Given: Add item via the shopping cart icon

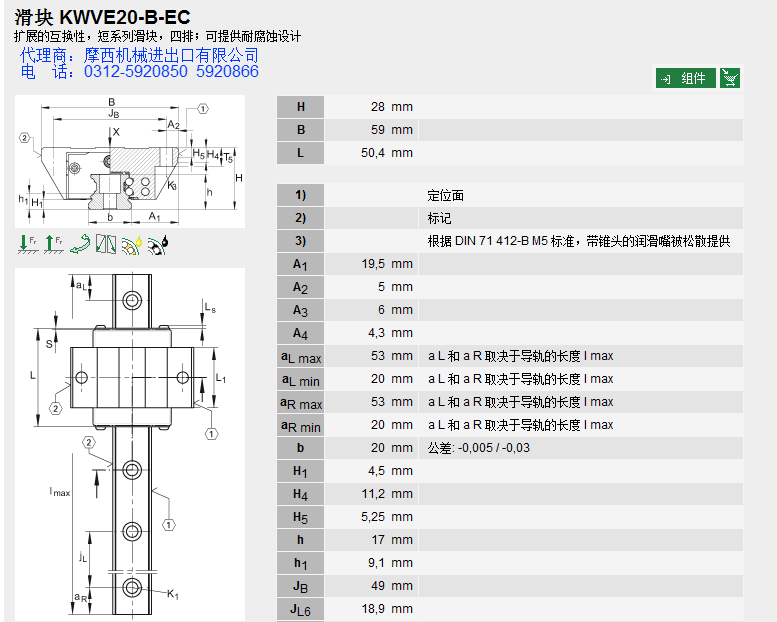Looking at the screenshot, I should point(730,78).
